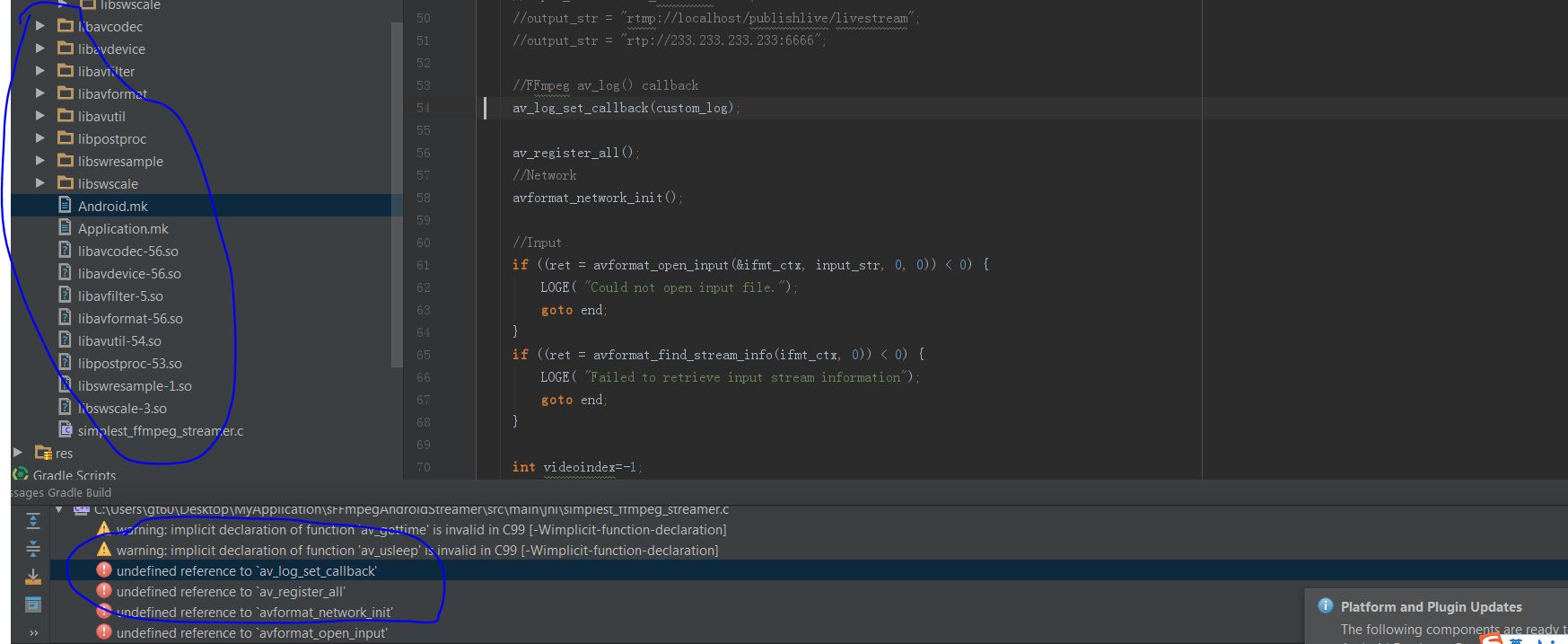The width and height of the screenshot is (1568, 644).
Task: Place cursor on avformat_network_init() line
Action: pos(598,198)
